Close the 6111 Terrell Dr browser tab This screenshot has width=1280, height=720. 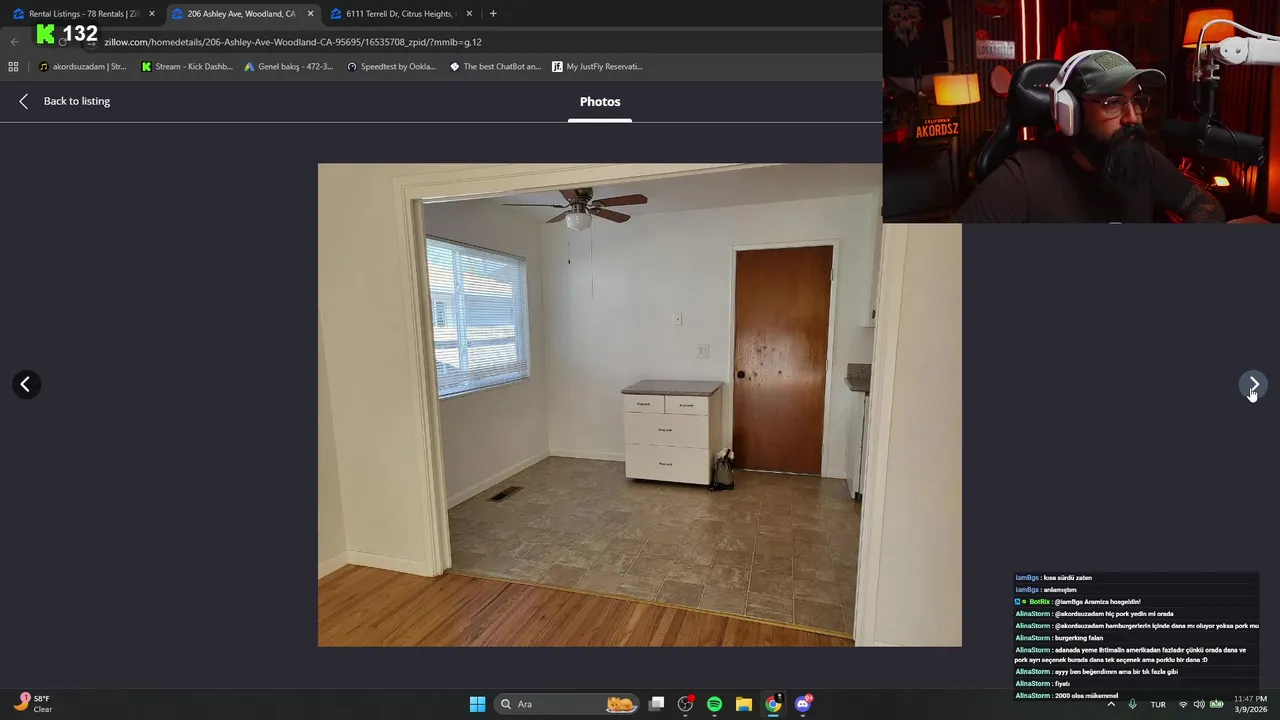coord(469,14)
